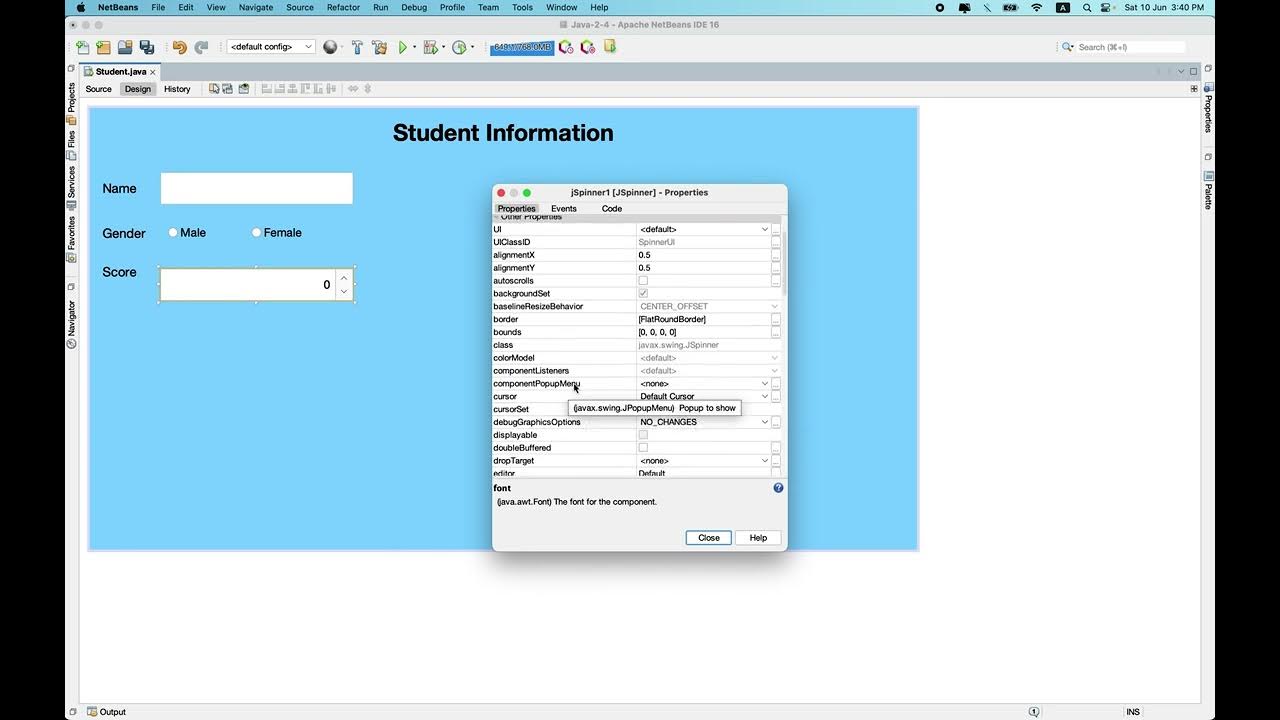Click the Clean and Build icon

click(x=379, y=47)
